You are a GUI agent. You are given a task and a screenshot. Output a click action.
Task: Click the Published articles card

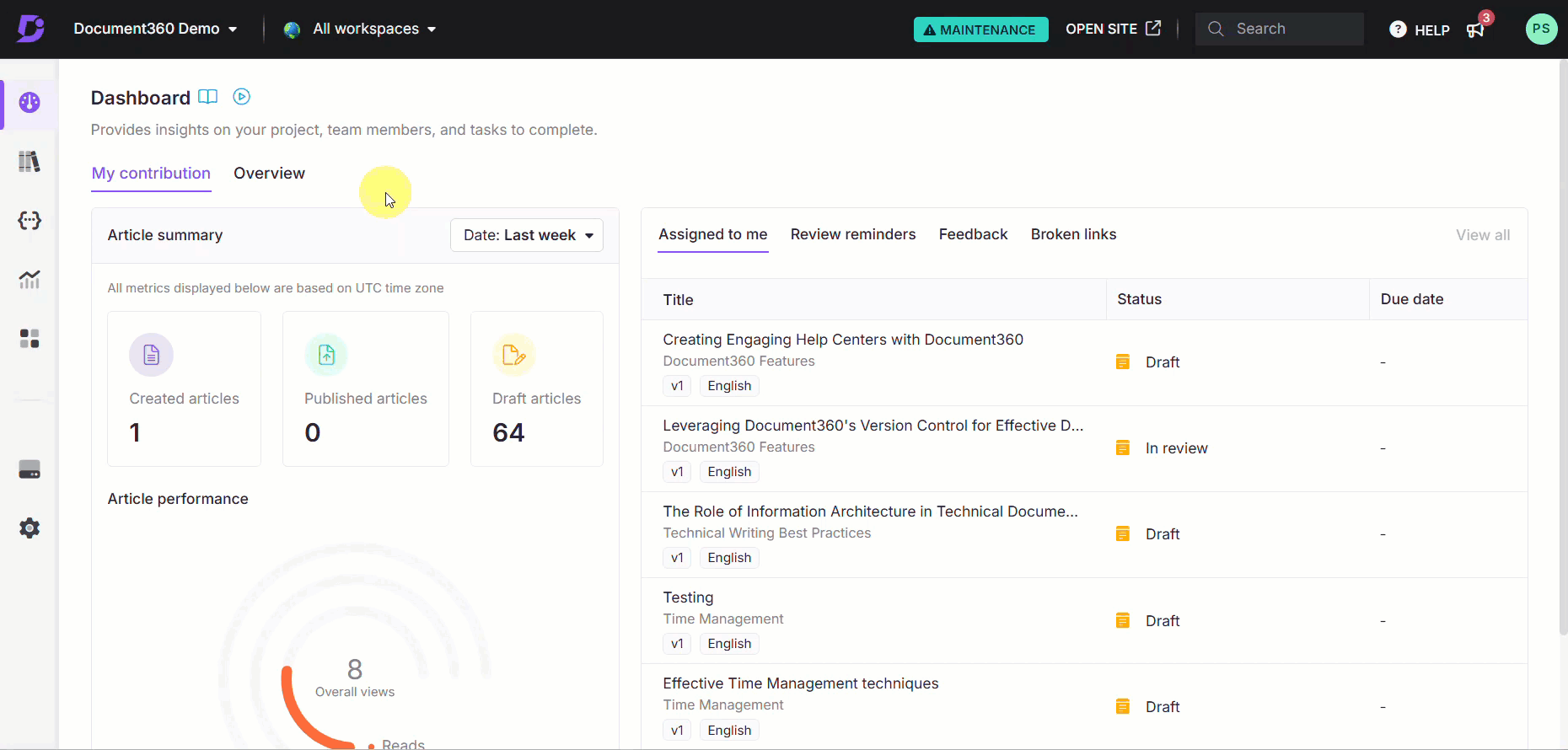coord(365,388)
